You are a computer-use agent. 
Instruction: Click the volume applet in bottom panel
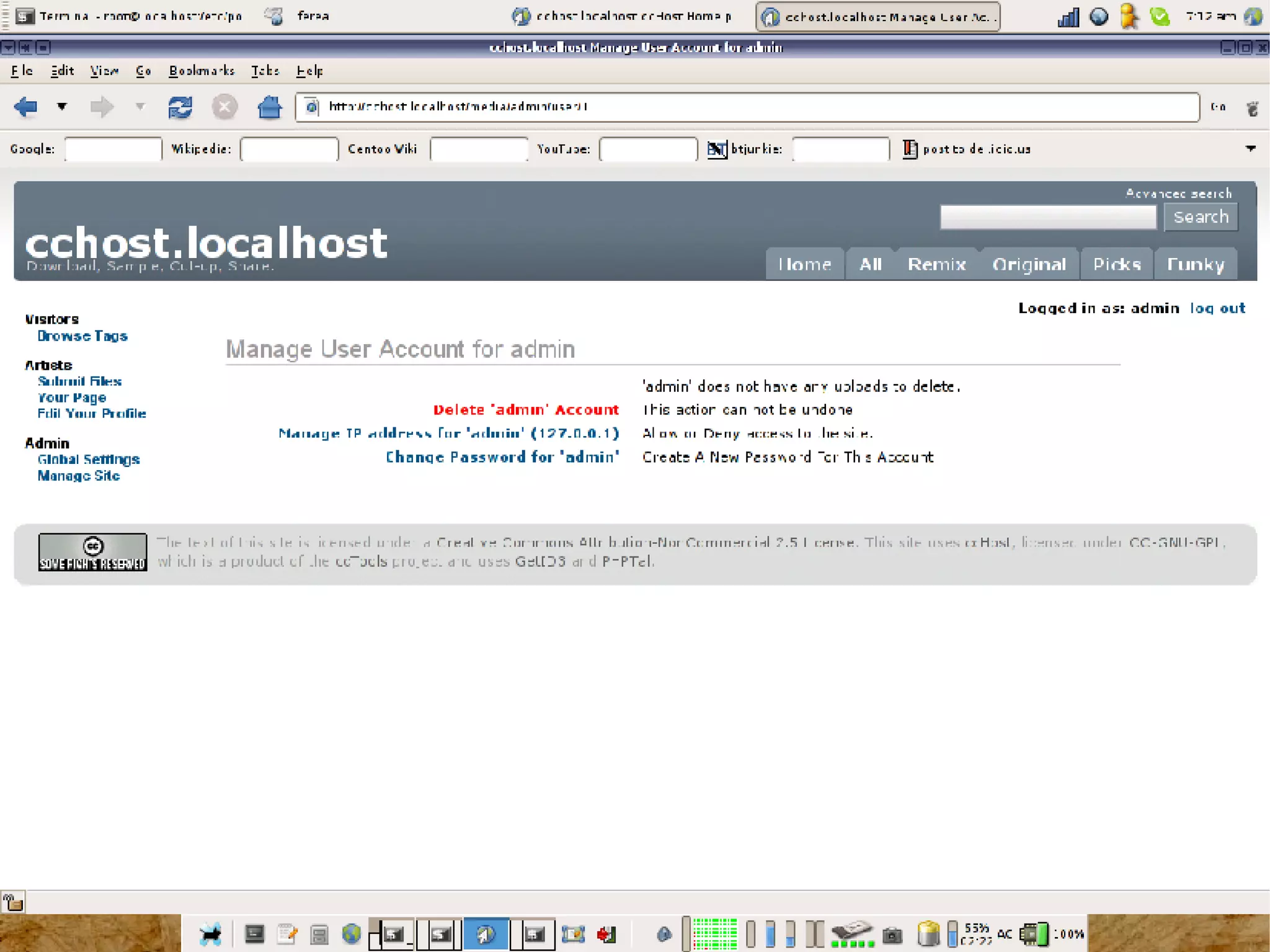point(664,934)
